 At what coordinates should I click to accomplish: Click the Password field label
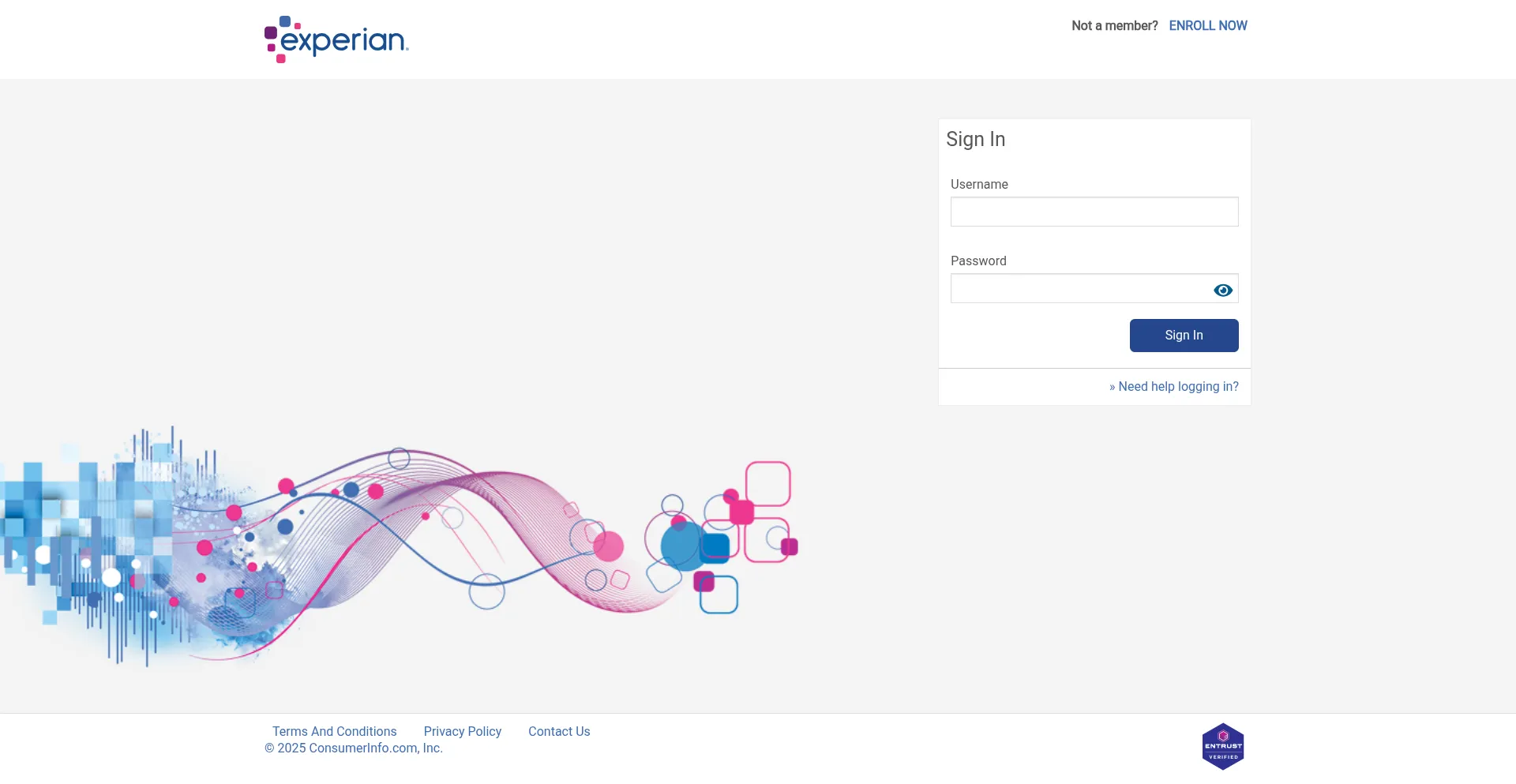coord(978,261)
